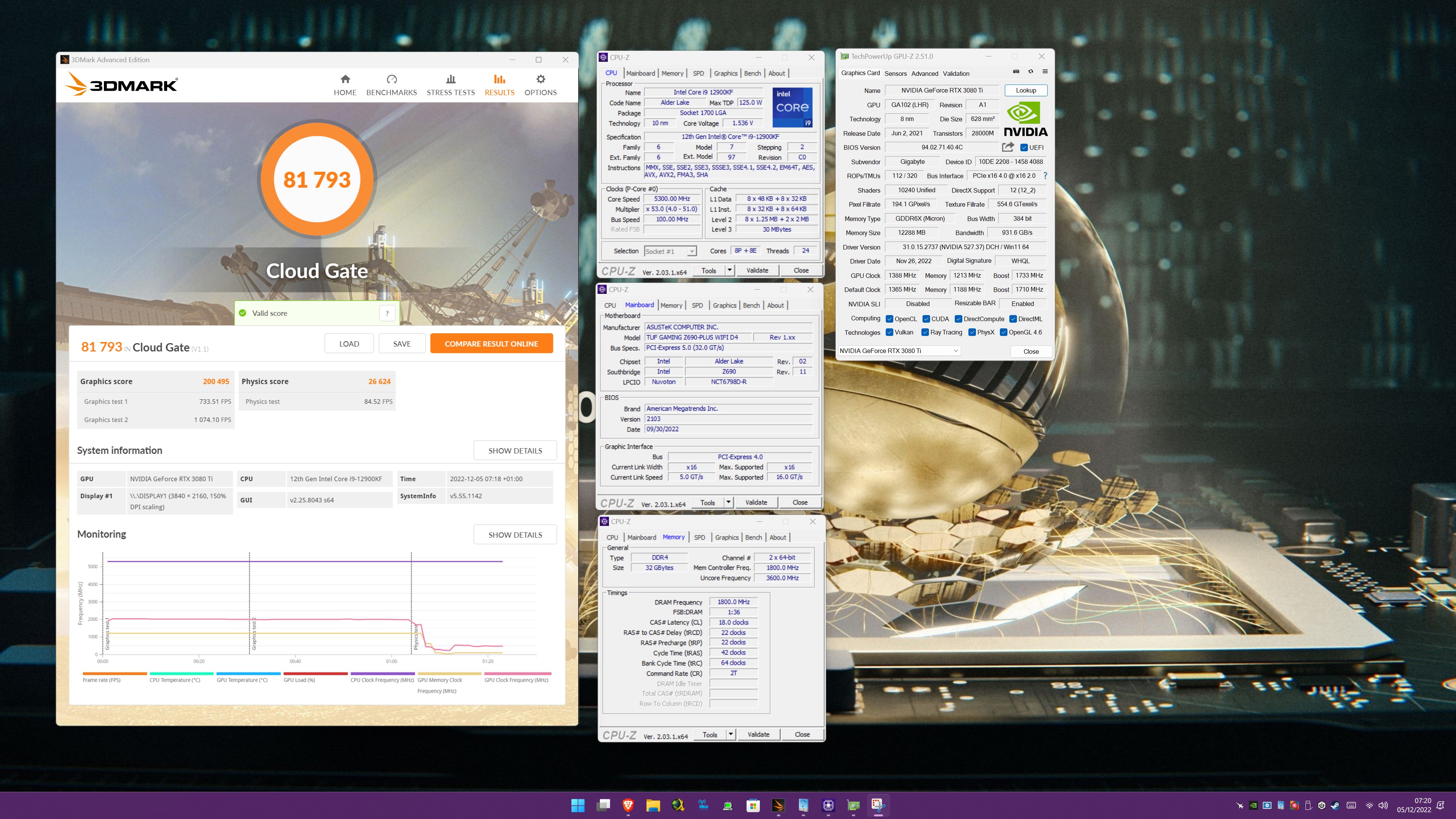Click the GPU-Z refresh icon

pos(1031,72)
